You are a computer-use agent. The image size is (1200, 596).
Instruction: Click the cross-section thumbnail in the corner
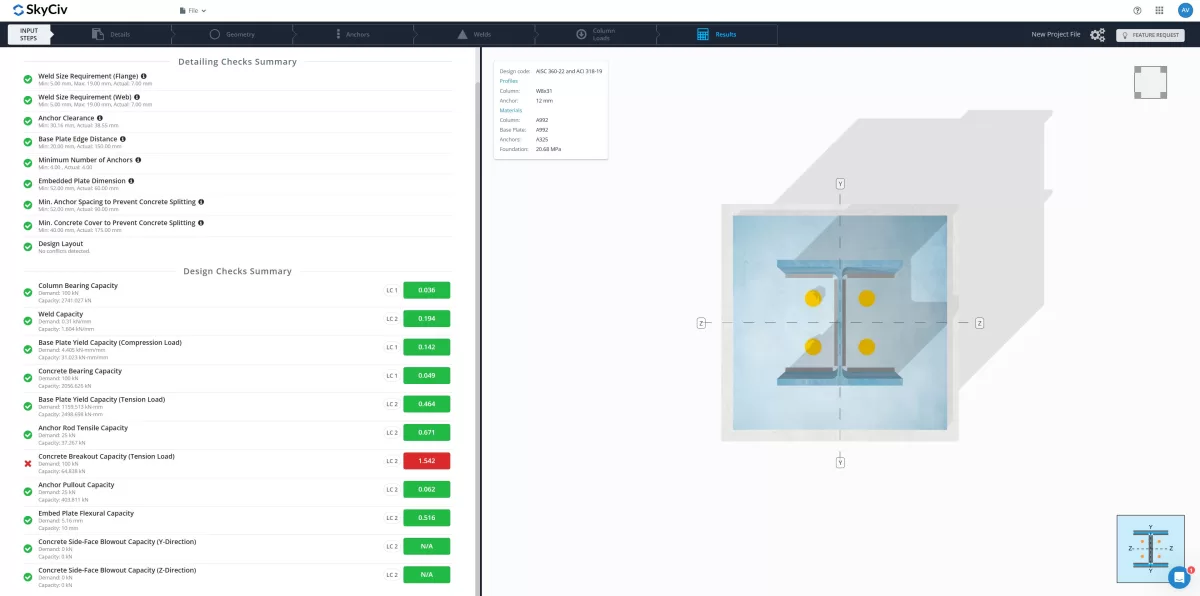point(1150,549)
